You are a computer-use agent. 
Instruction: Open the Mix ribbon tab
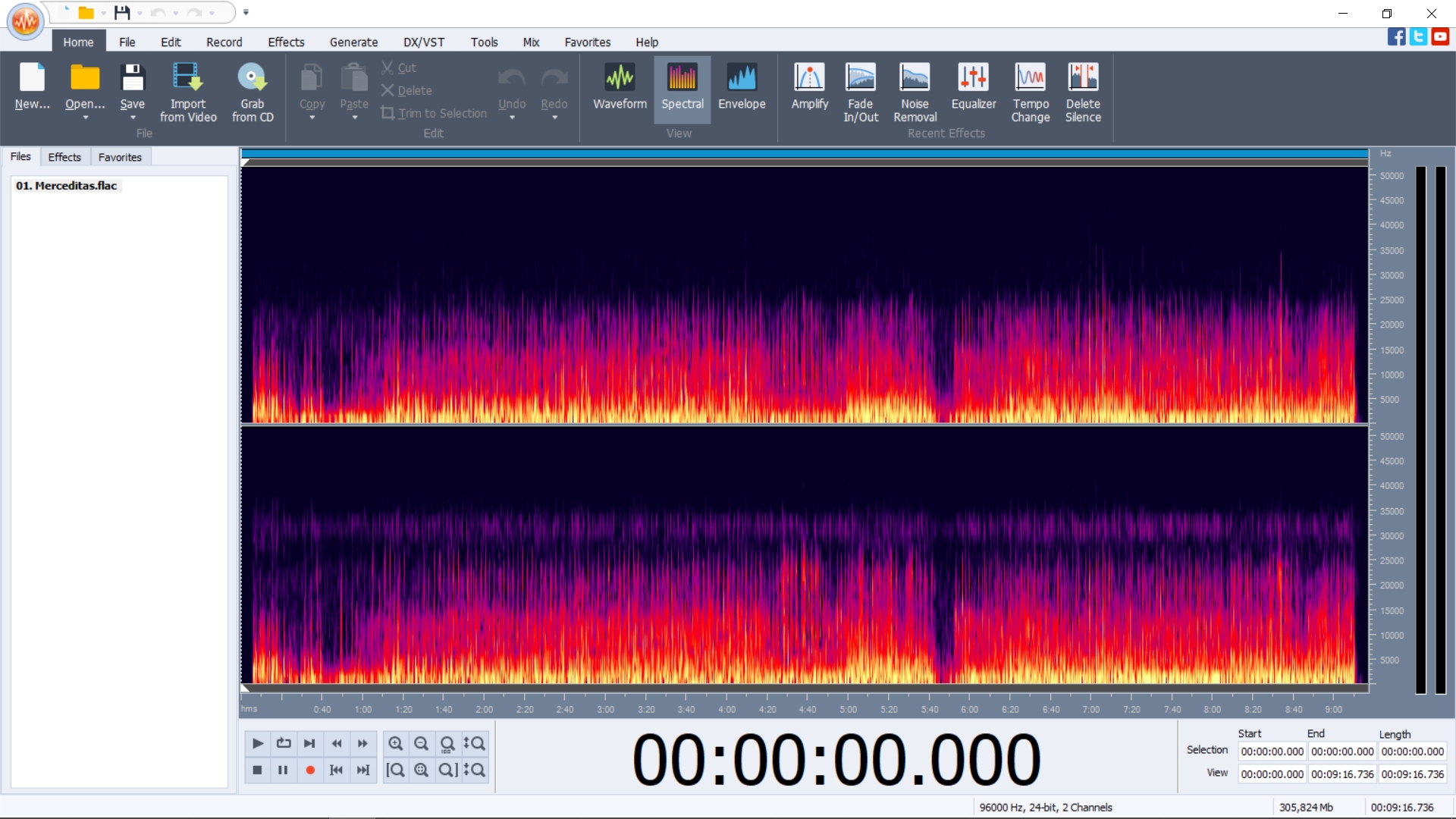[x=531, y=42]
